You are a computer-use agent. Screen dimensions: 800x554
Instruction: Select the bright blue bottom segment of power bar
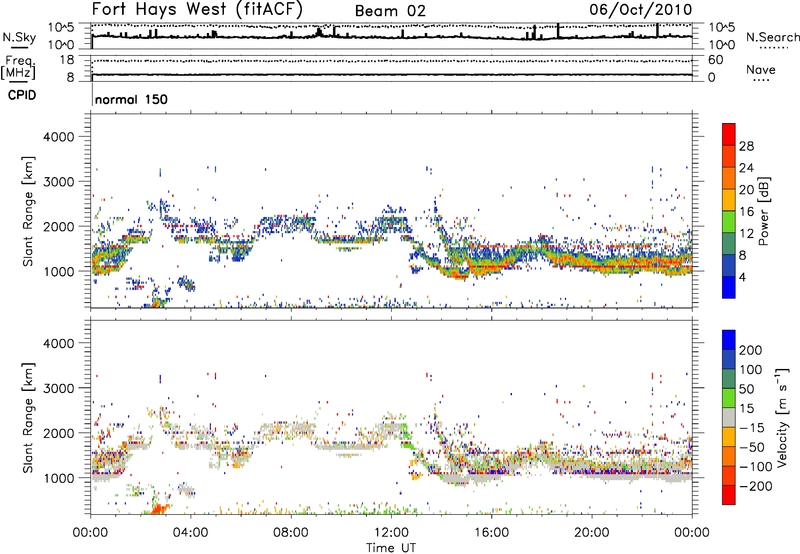[x=729, y=287]
